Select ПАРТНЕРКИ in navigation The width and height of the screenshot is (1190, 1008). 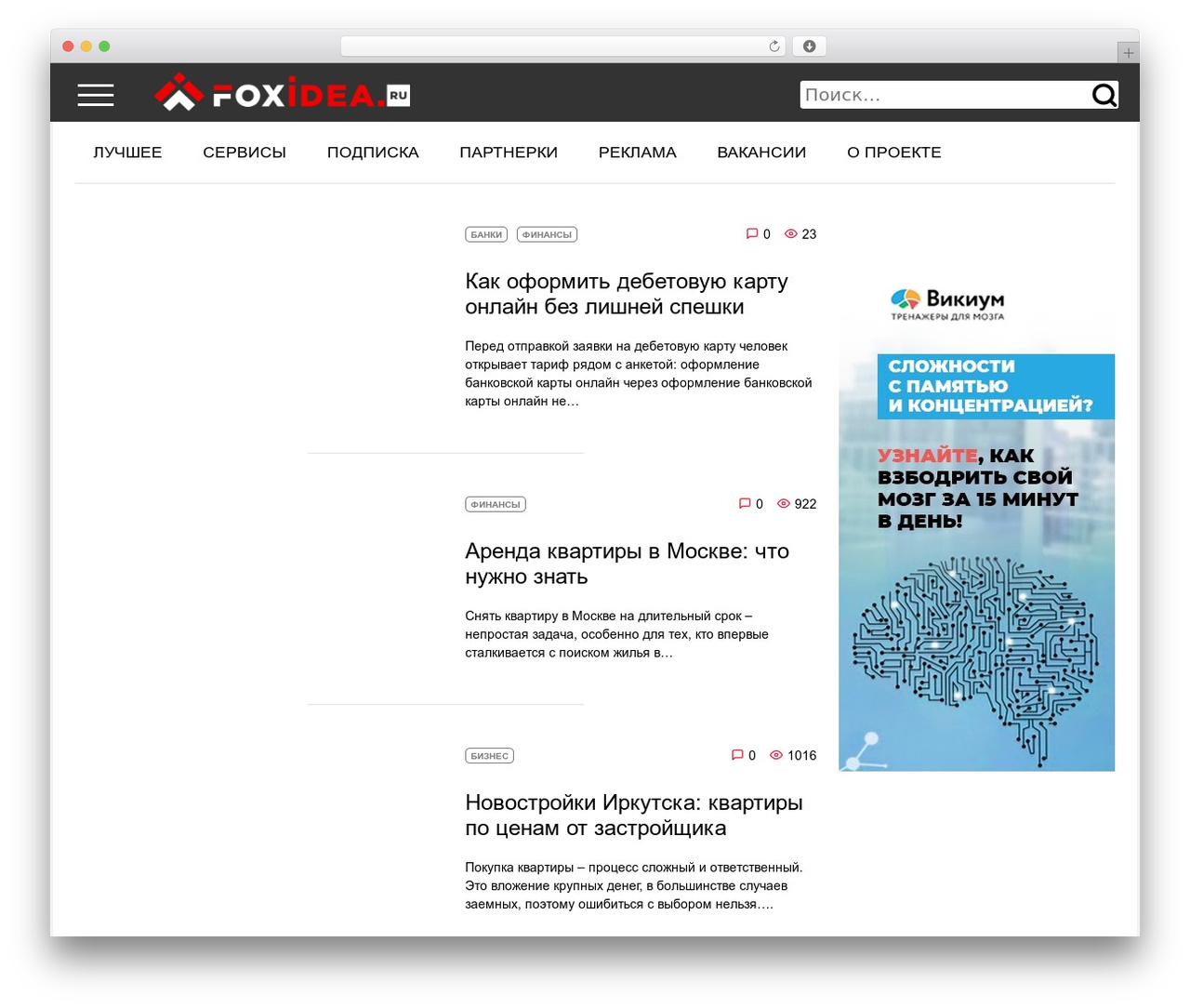pyautogui.click(x=509, y=153)
